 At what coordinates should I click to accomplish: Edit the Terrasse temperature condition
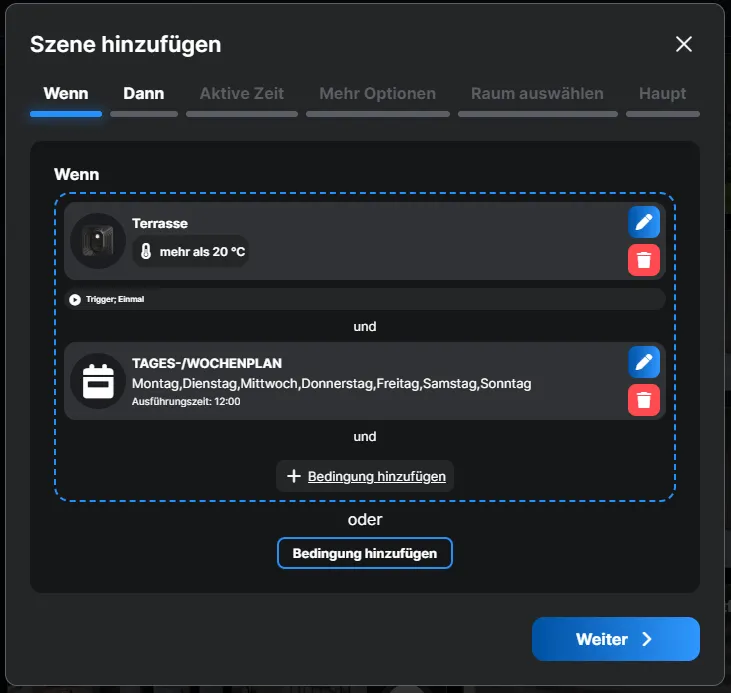[644, 222]
